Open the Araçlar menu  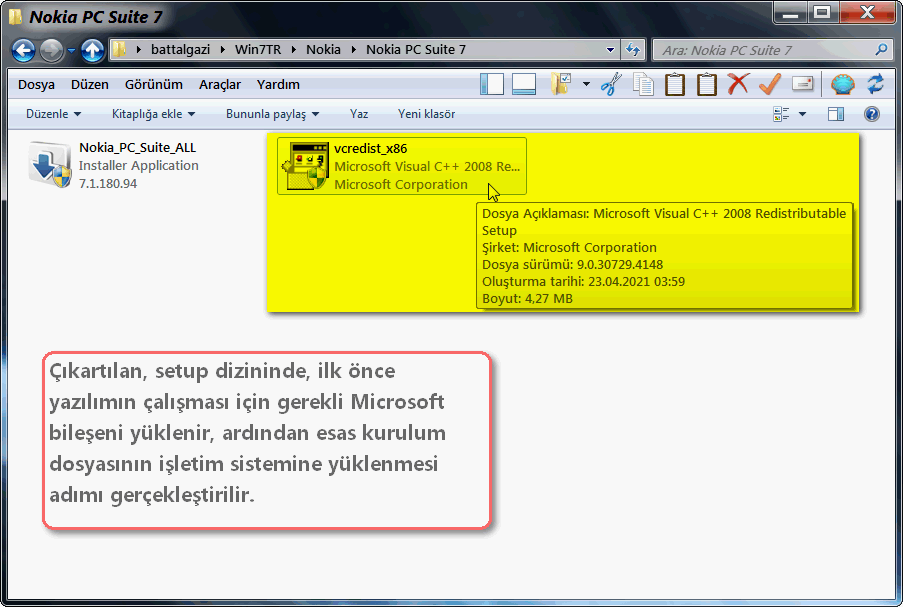(x=220, y=85)
